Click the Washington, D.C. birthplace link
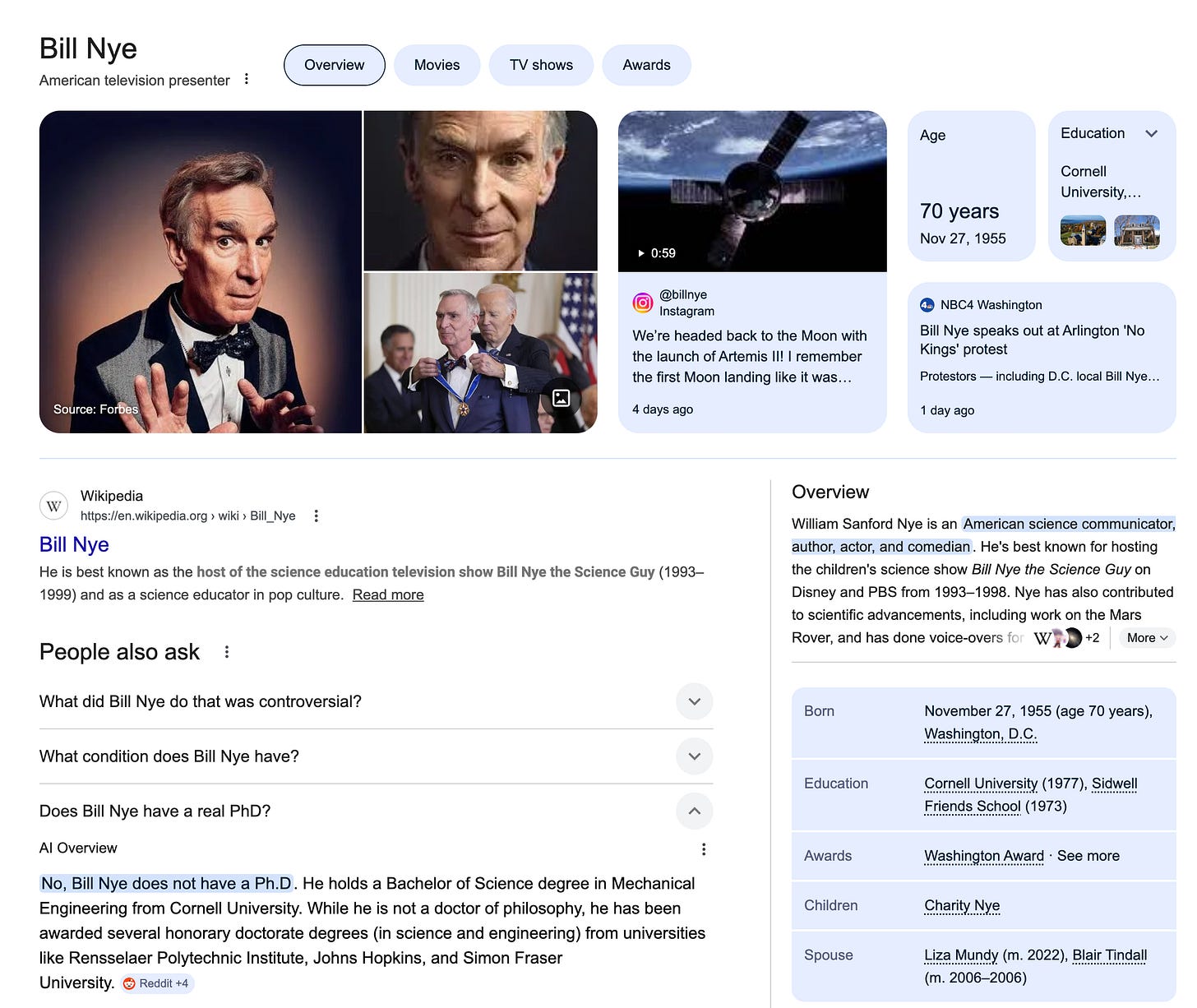 [x=981, y=734]
